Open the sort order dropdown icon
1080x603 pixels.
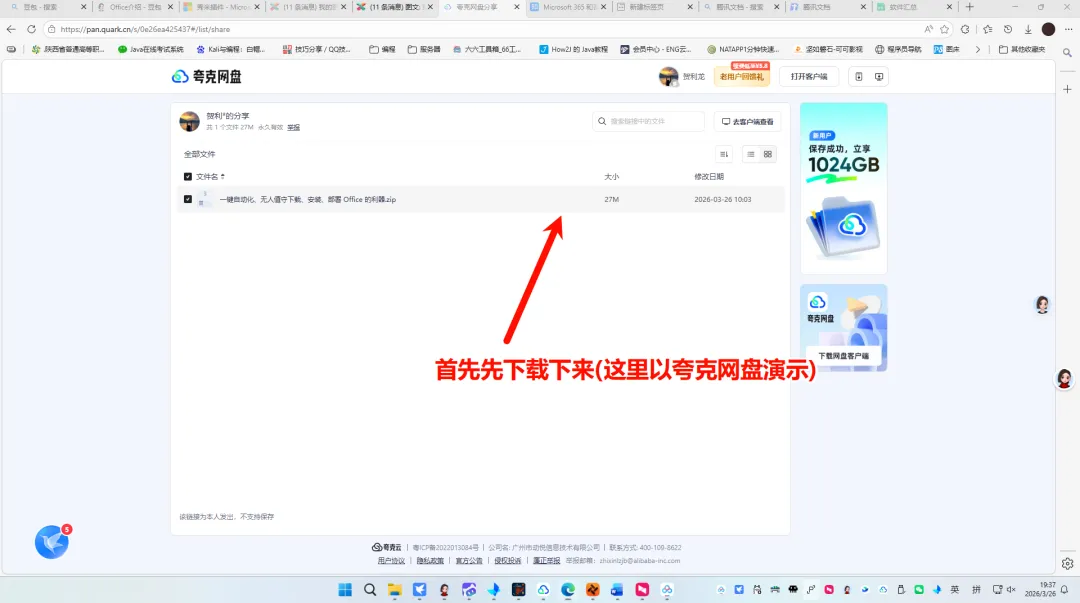click(724, 154)
